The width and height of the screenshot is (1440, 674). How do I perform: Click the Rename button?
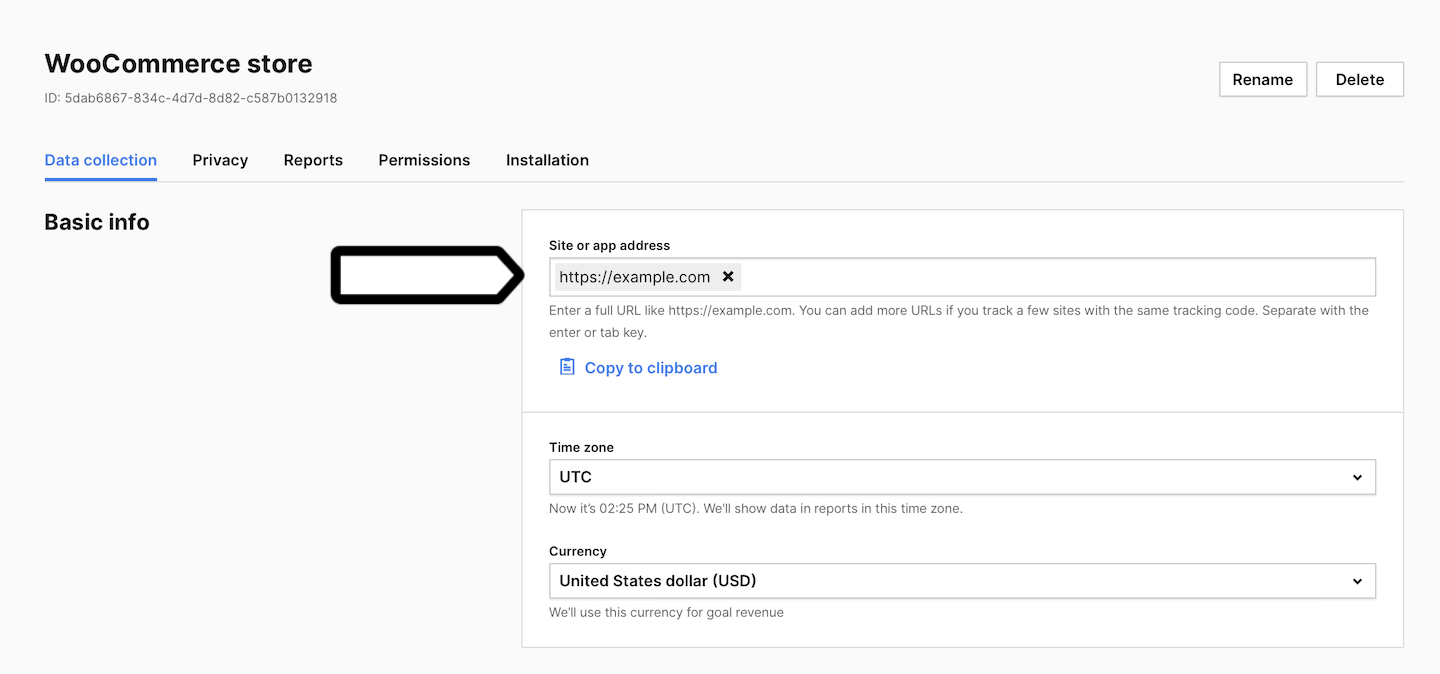(x=1263, y=79)
